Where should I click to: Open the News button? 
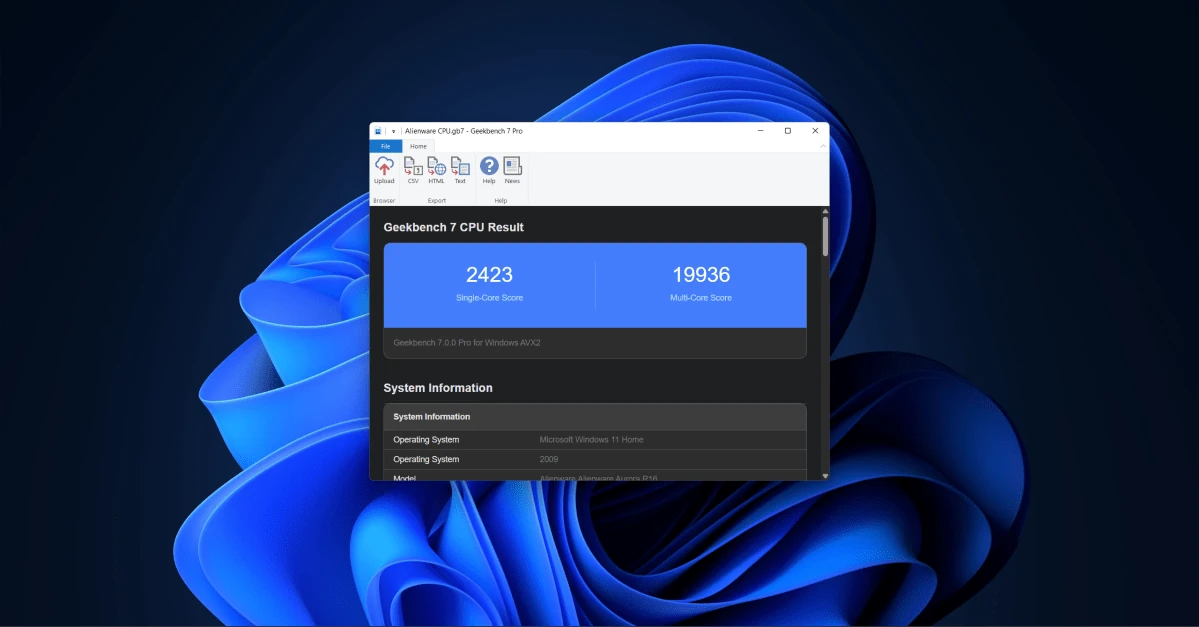tap(512, 171)
